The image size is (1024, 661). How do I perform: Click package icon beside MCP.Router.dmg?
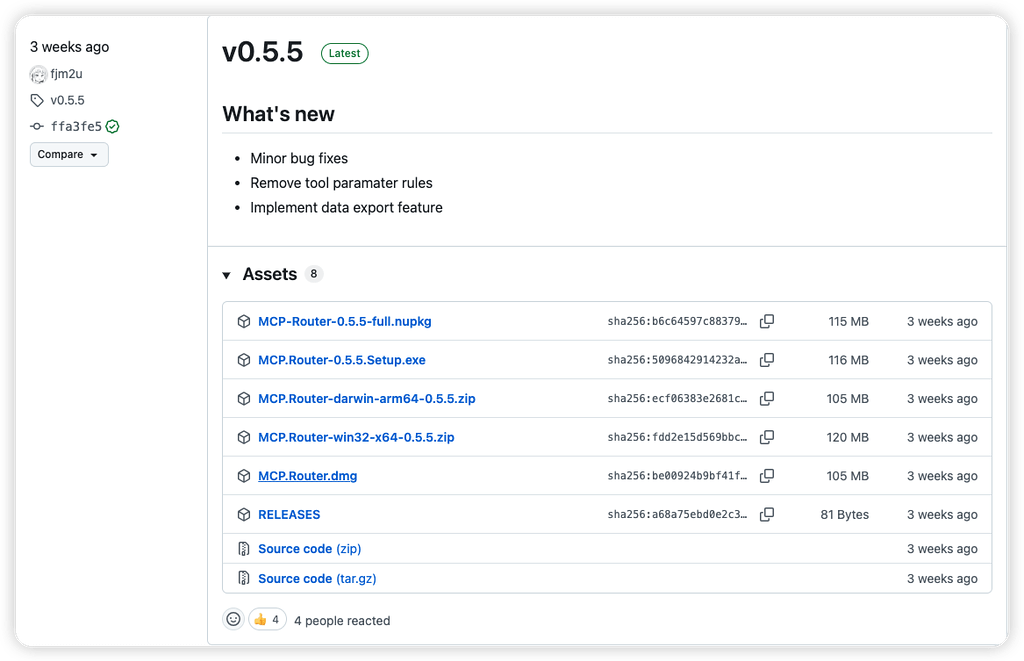click(244, 476)
